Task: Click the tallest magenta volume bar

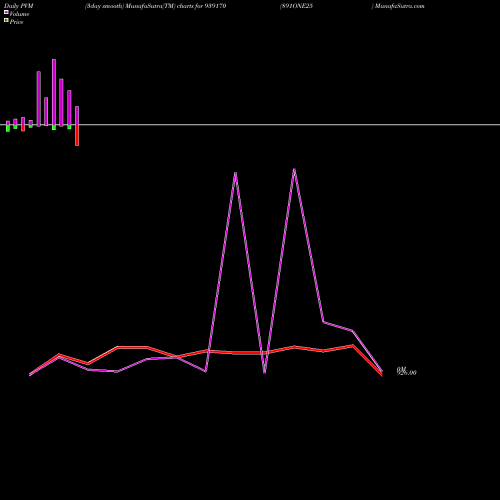Action: [x=54, y=92]
